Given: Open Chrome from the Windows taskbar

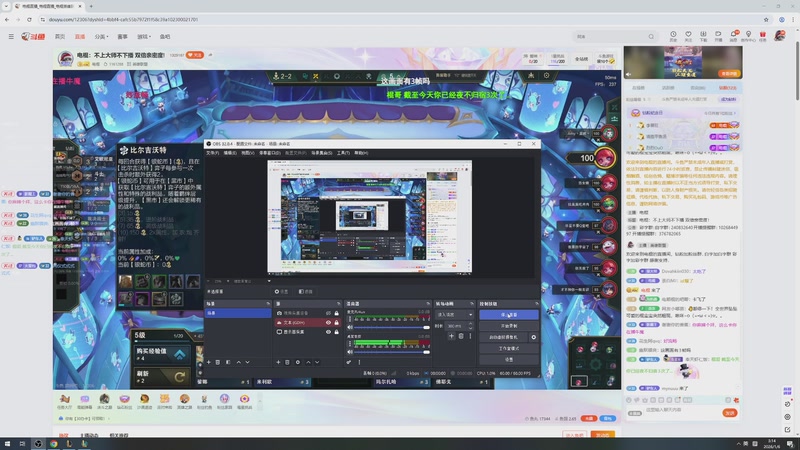Looking at the screenshot, I should pyautogui.click(x=54, y=444).
